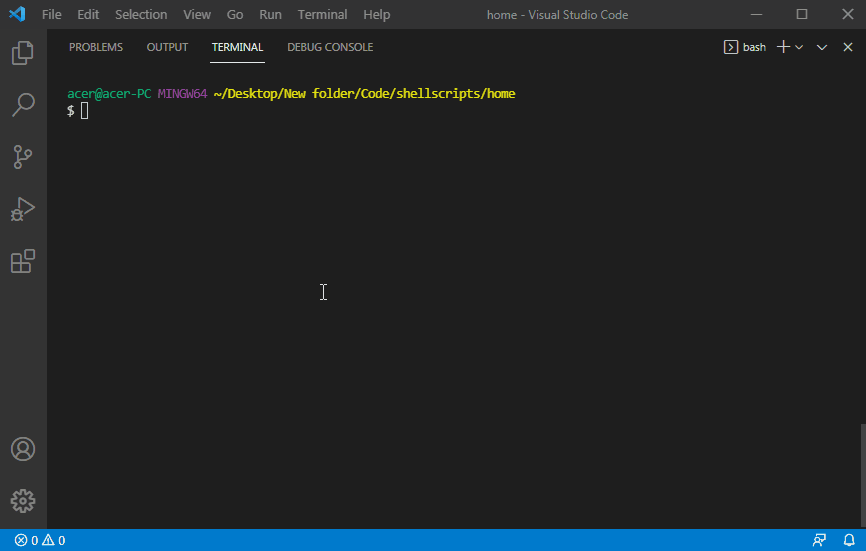Click the acer@acer-PC prompt text

point(109,93)
